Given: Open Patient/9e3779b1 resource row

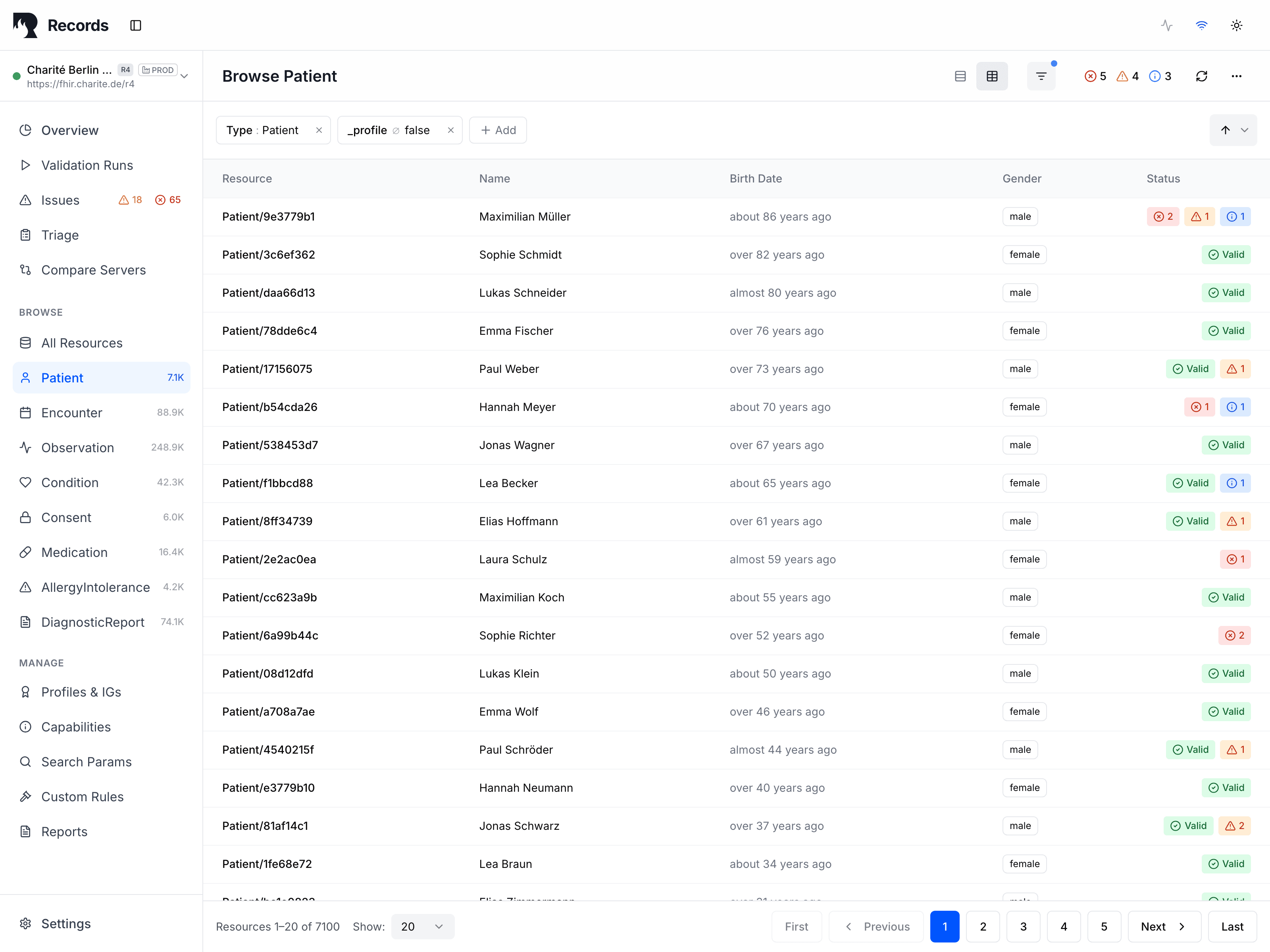Looking at the screenshot, I should 269,217.
